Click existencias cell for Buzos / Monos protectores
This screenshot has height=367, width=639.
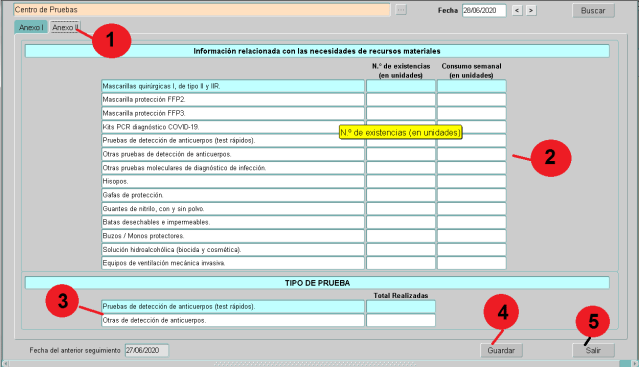(x=401, y=236)
